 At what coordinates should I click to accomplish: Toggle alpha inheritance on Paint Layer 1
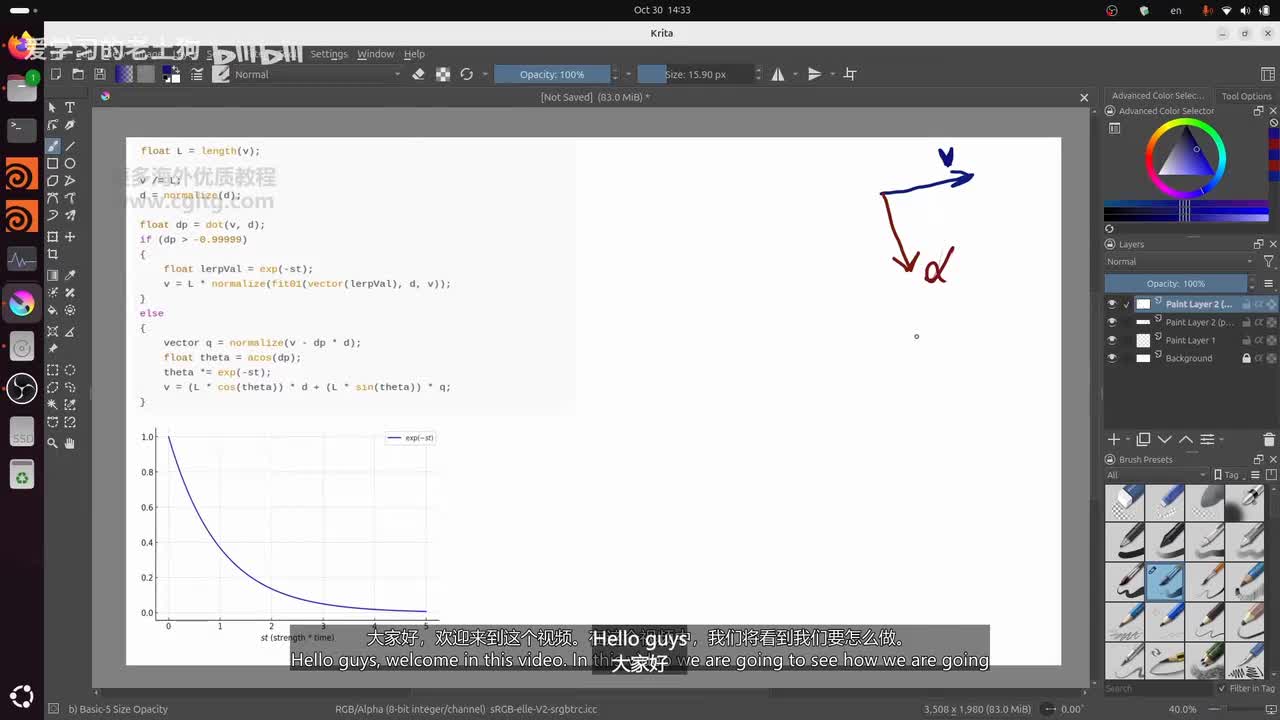click(x=1259, y=340)
